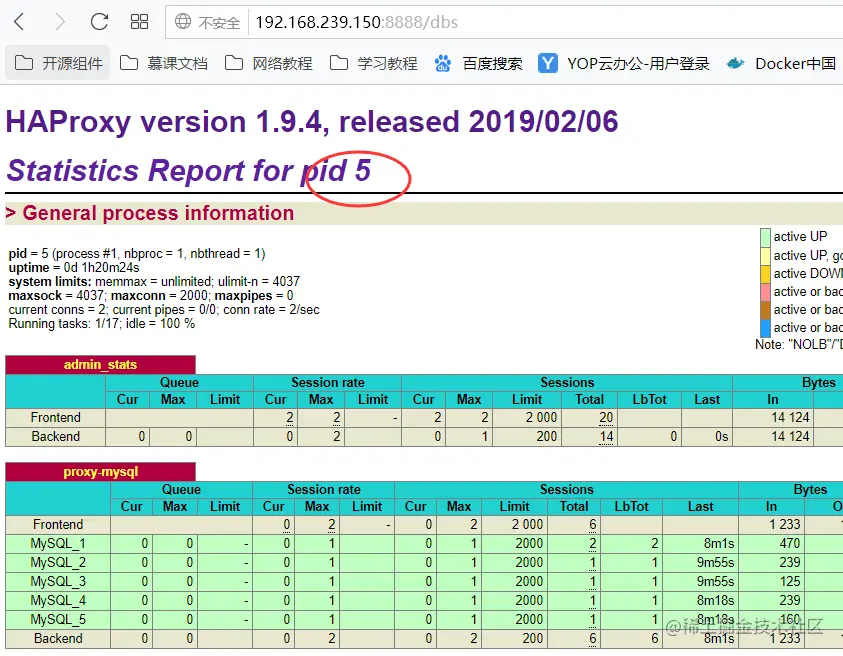Click the pink legend swatch
This screenshot has width=843, height=656.
click(765, 291)
